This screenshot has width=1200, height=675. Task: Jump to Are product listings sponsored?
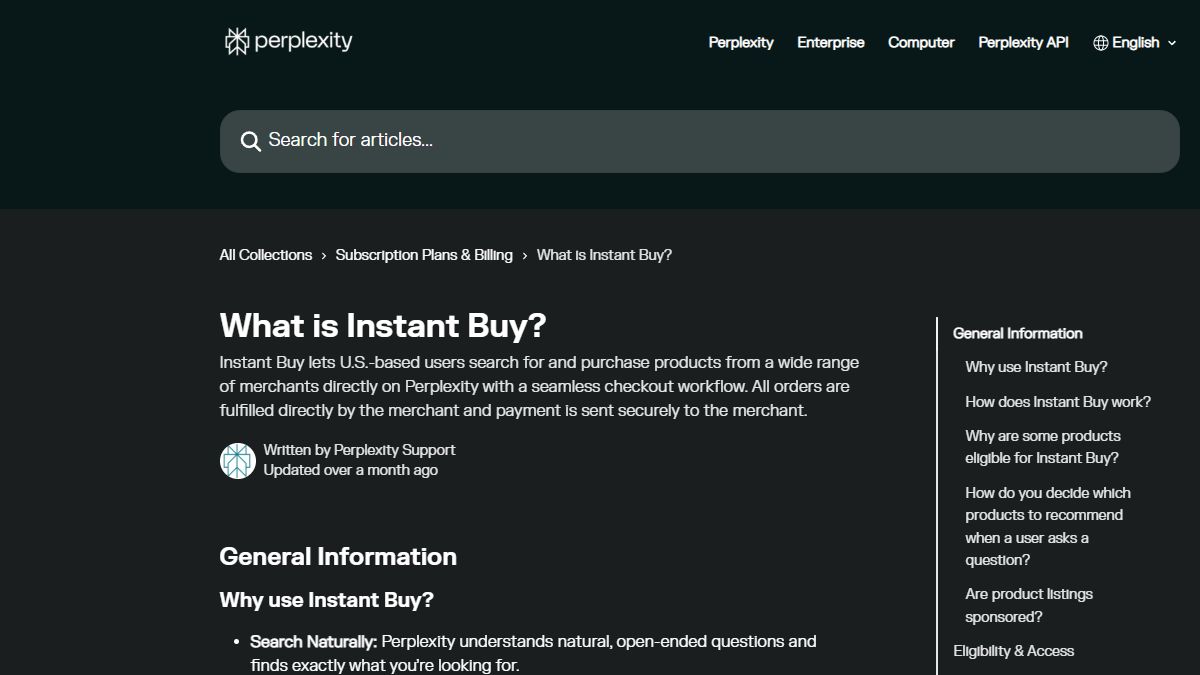[1029, 605]
